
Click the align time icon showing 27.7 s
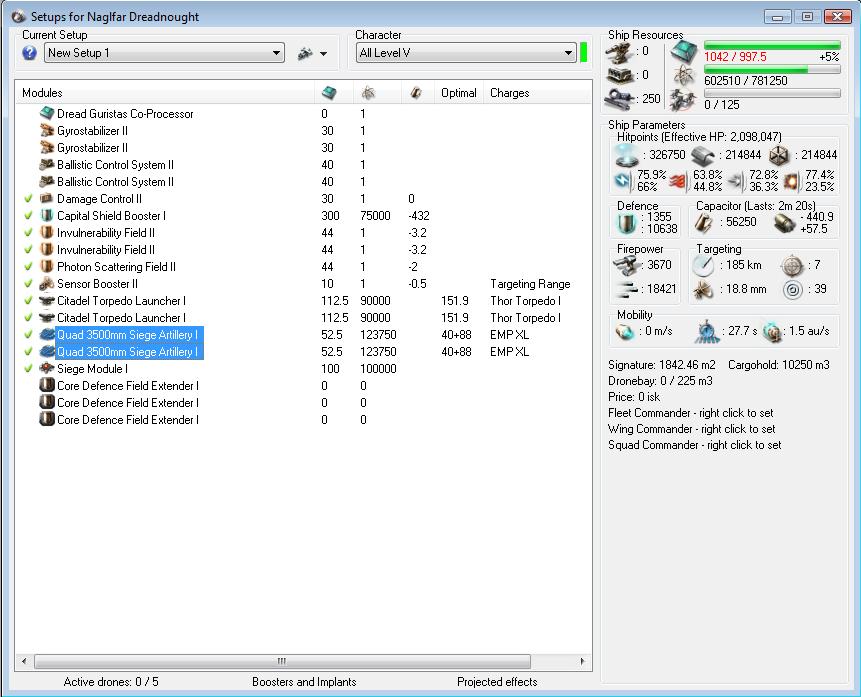pos(707,331)
